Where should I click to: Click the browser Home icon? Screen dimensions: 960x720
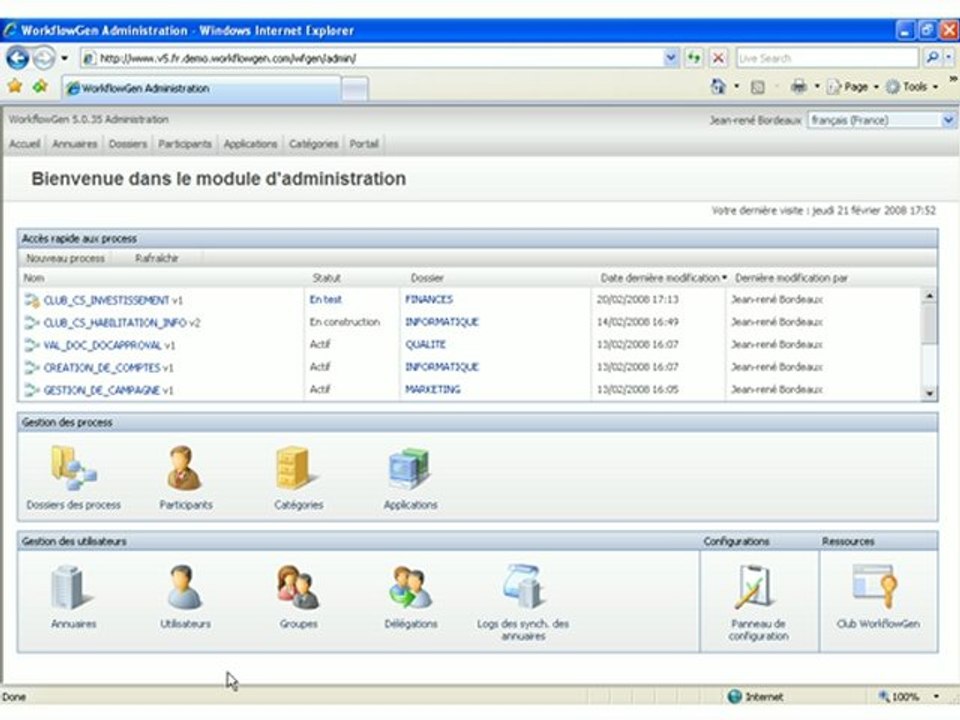(x=718, y=86)
